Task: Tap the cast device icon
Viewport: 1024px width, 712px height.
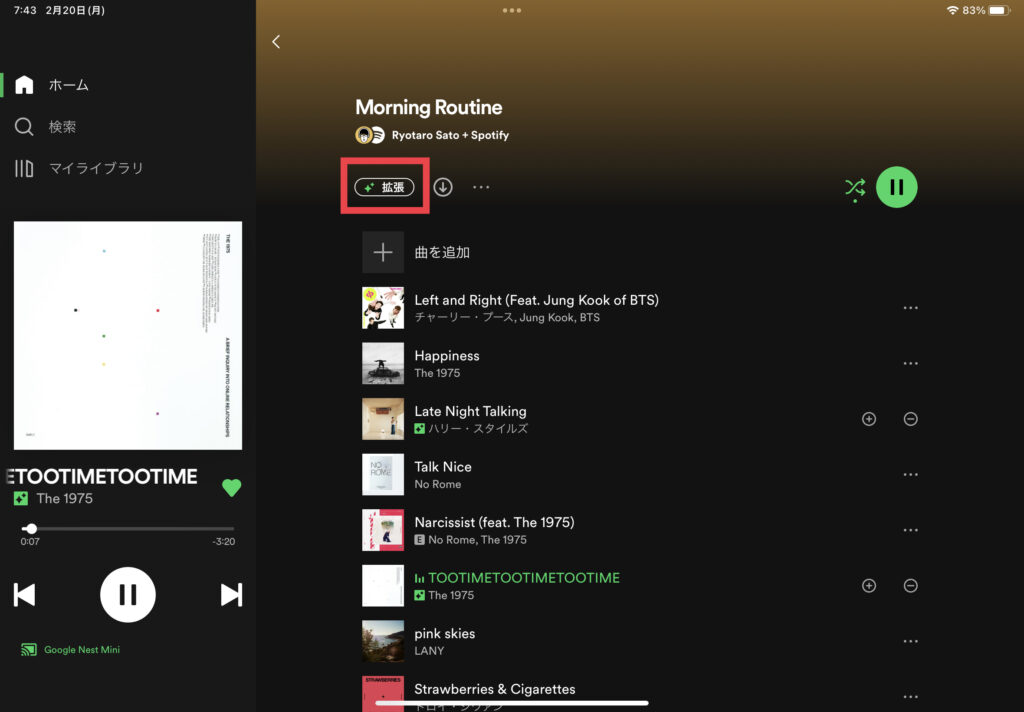Action: pyautogui.click(x=28, y=649)
